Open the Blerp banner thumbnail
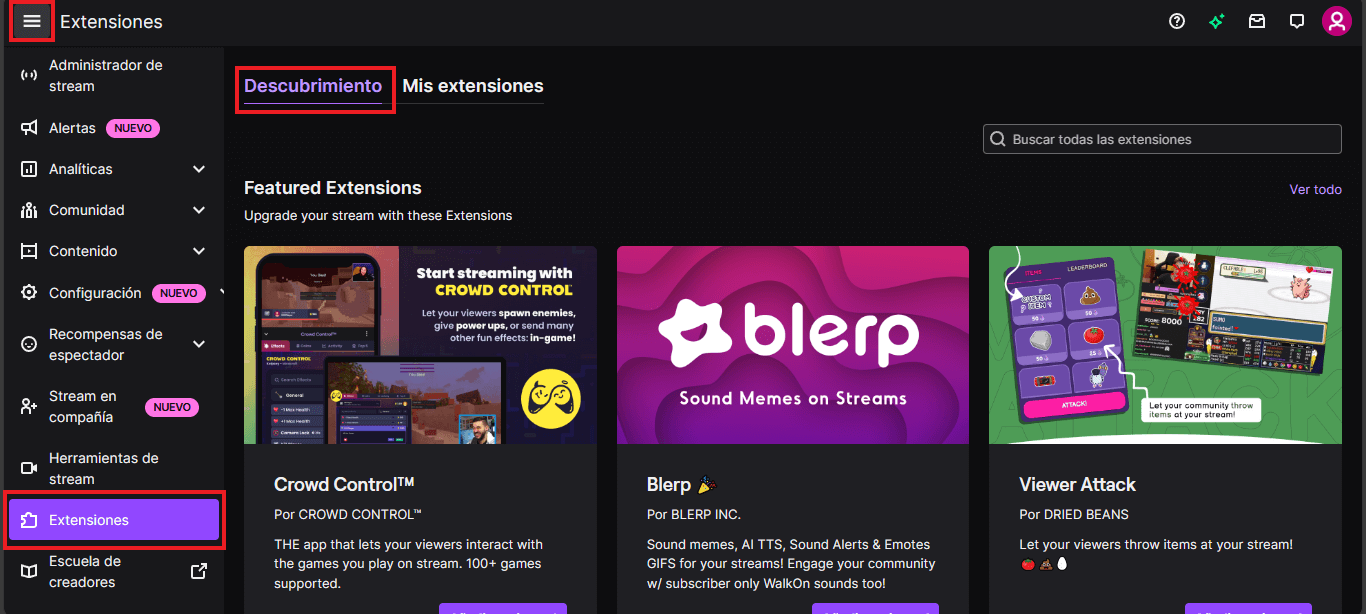Viewport: 1366px width, 614px height. point(793,345)
